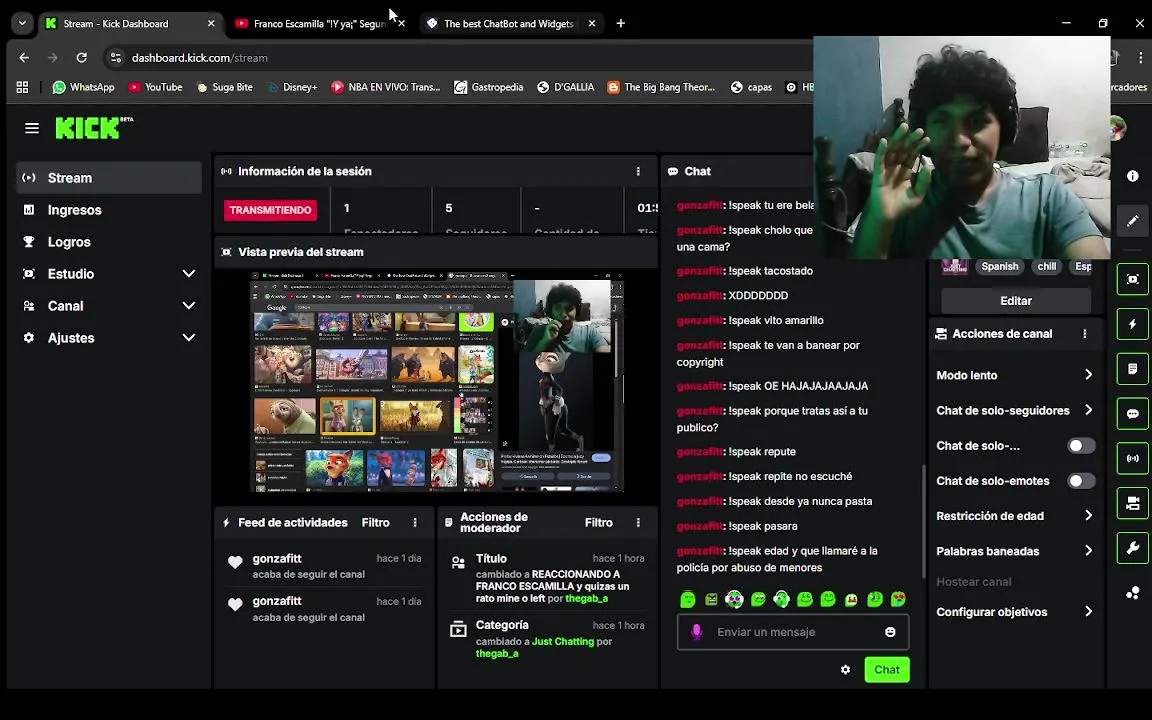This screenshot has height=720, width=1152.
Task: Toggle the truncated Chat de solo-... switch
Action: click(x=1081, y=445)
